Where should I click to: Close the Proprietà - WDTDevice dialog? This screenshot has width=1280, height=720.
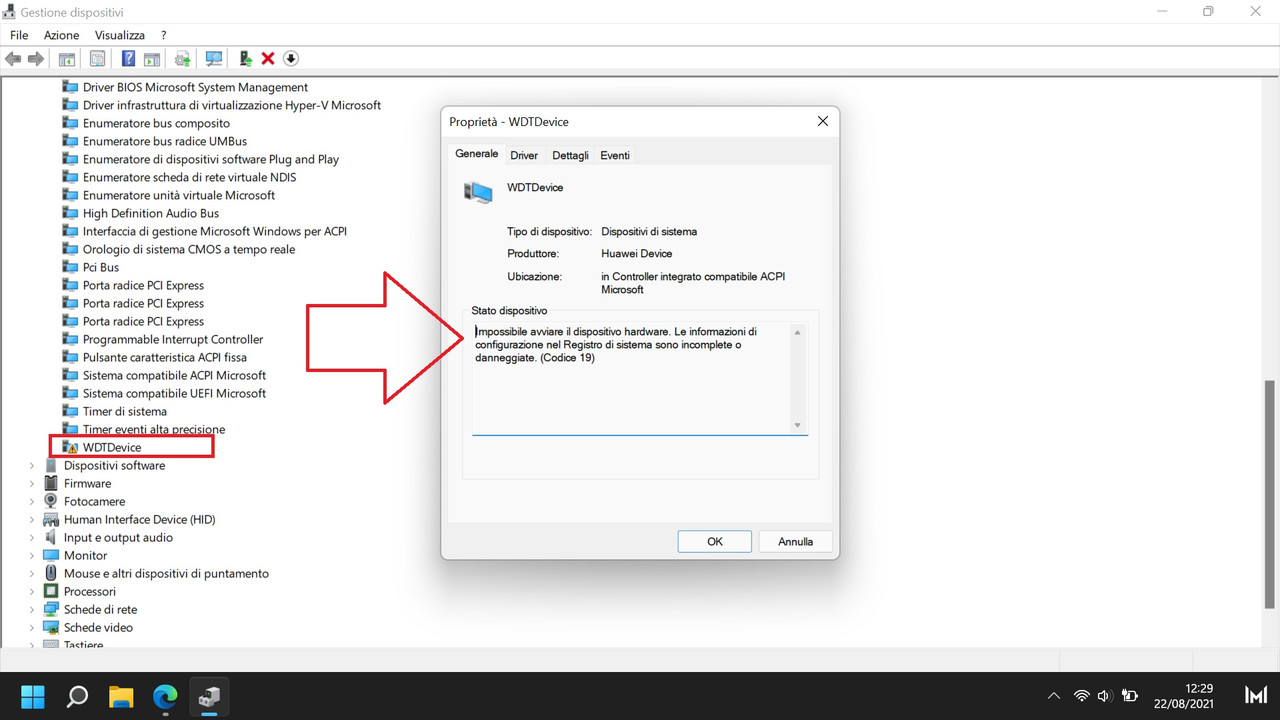tap(823, 121)
